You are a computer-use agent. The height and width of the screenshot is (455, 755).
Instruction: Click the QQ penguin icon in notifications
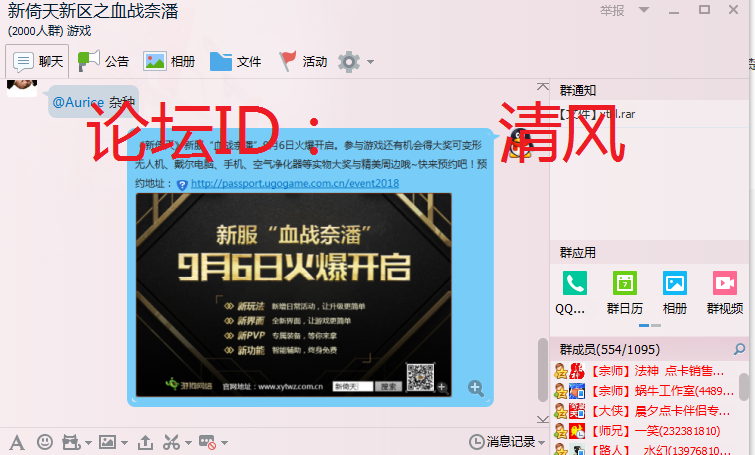(521, 143)
